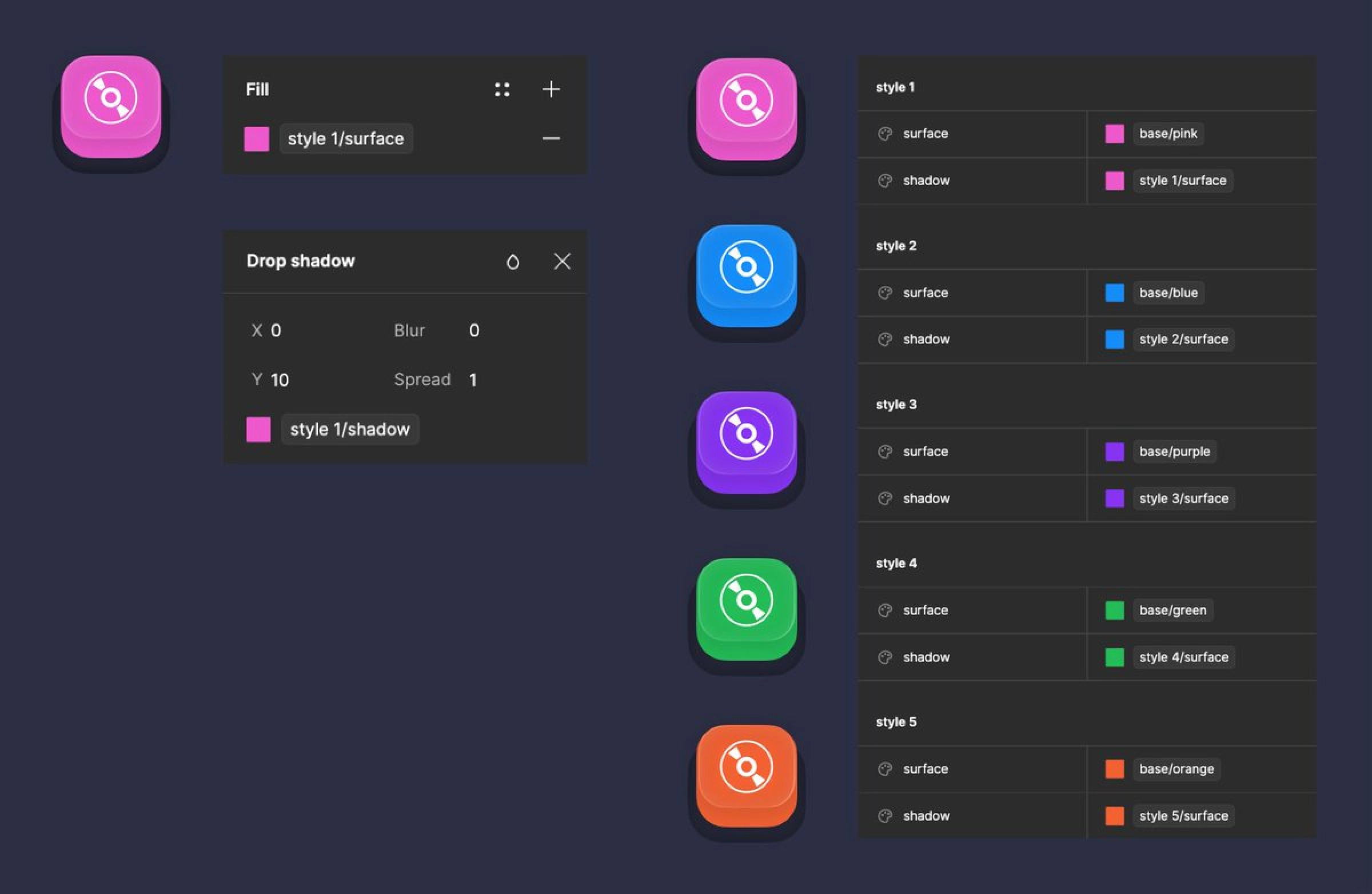Click the base/orange color swatch
The image size is (1372, 894).
pyautogui.click(x=1114, y=769)
